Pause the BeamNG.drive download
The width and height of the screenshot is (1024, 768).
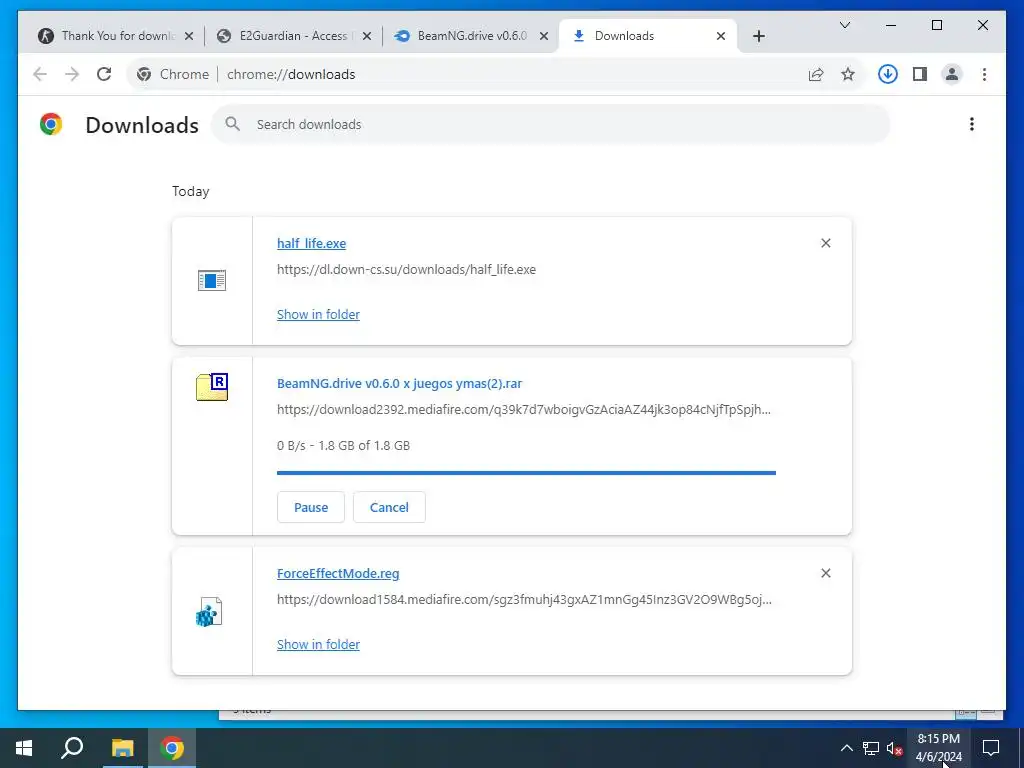coord(311,507)
